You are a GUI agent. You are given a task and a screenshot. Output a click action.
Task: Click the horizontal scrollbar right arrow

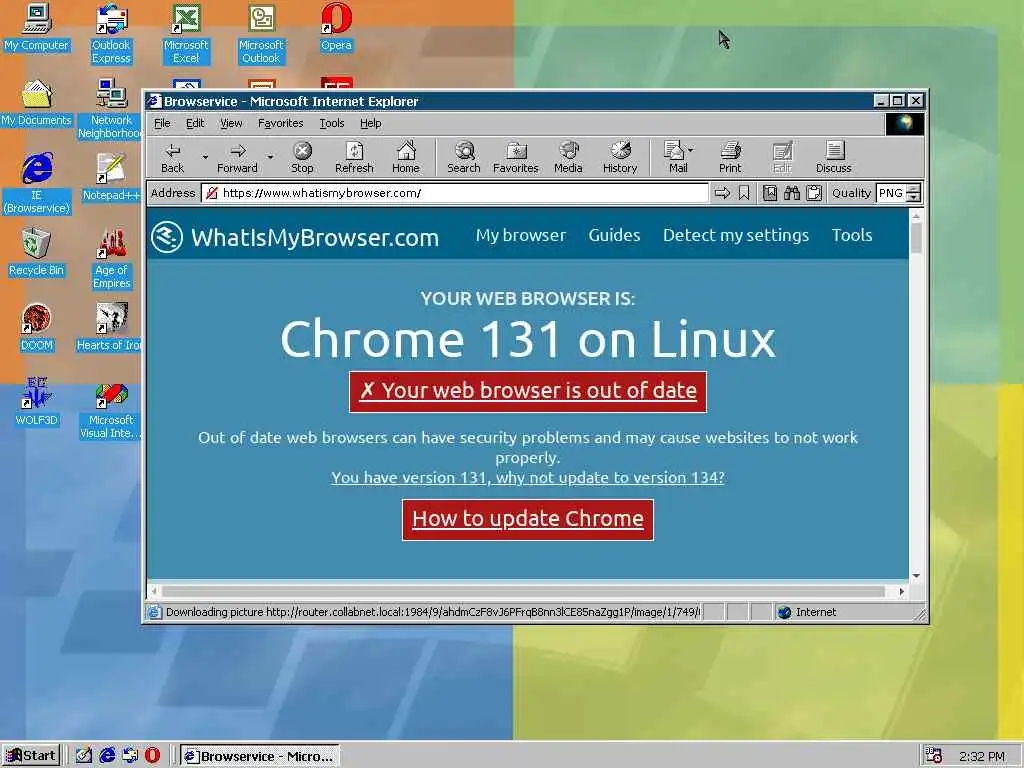click(x=902, y=591)
